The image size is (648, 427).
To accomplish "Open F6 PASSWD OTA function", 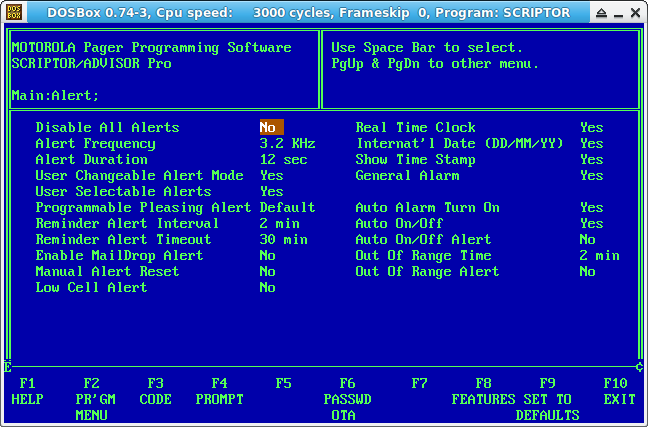I will [x=347, y=399].
